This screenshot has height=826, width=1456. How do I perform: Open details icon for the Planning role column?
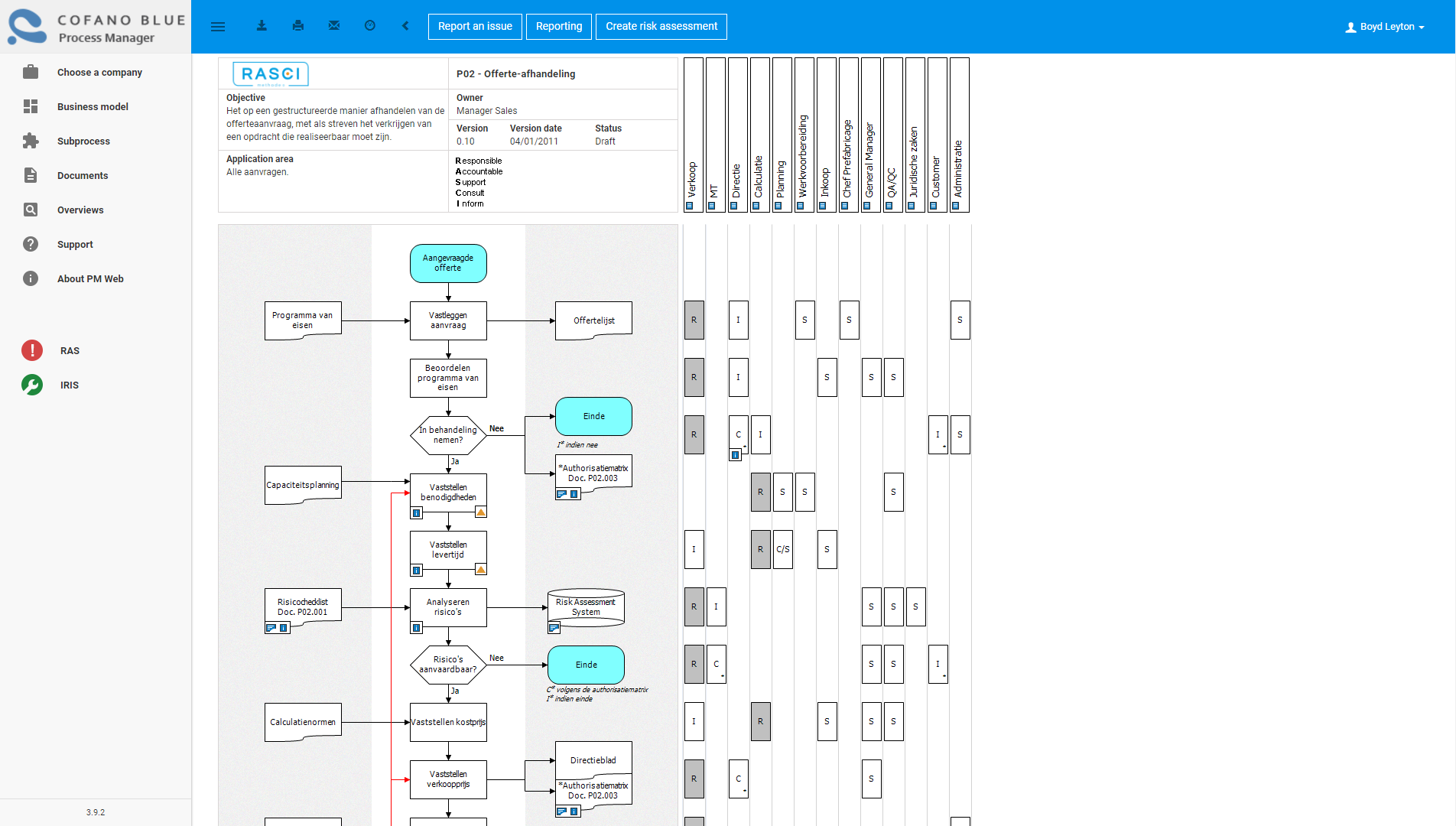point(778,206)
